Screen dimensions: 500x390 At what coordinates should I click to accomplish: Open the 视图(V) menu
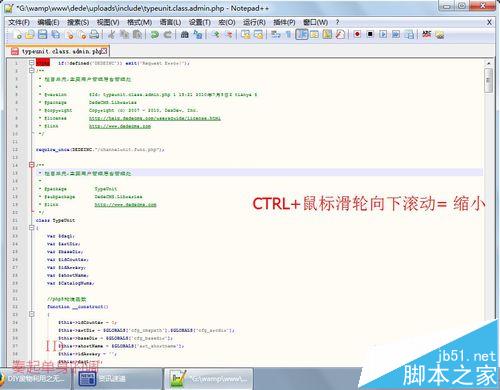pos(108,22)
